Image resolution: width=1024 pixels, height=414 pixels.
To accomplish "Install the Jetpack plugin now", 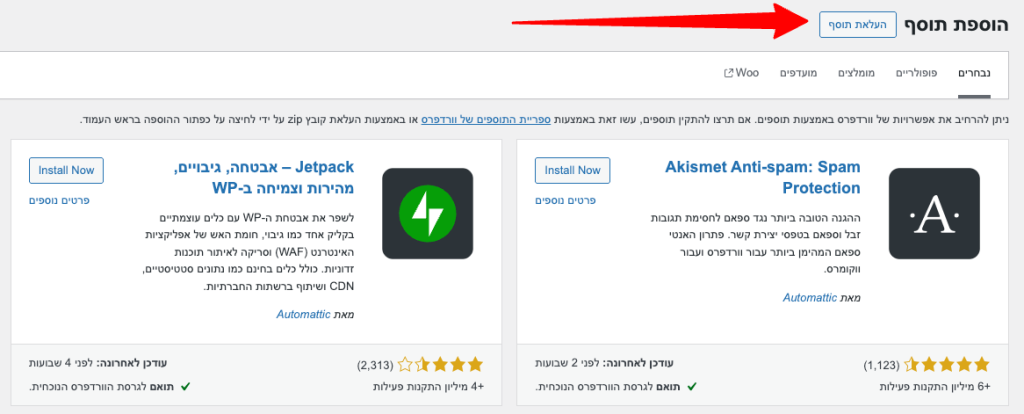I will click(66, 170).
